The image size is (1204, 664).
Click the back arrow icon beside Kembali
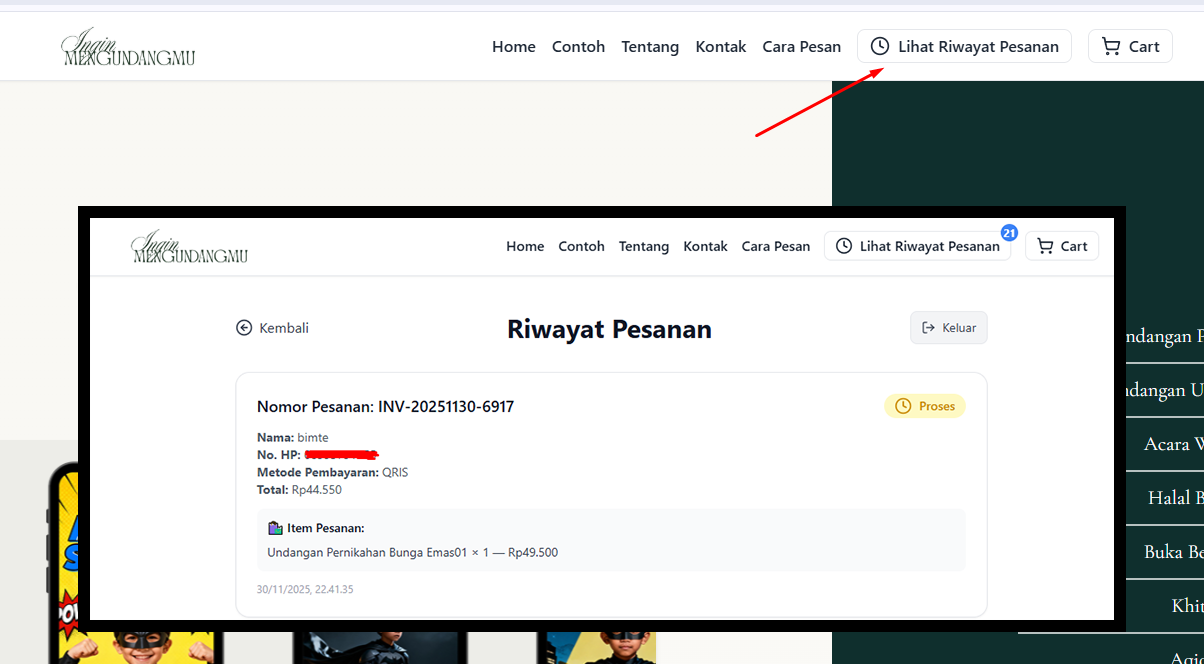tap(244, 328)
